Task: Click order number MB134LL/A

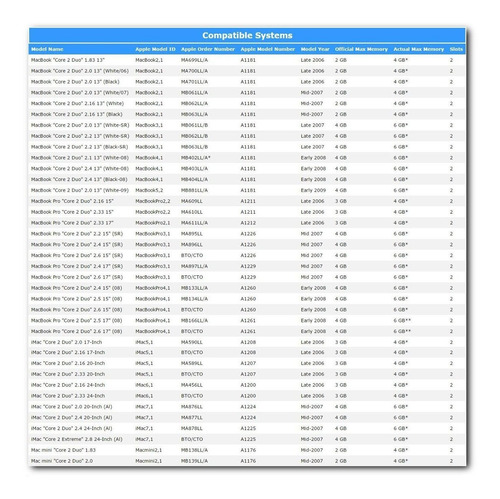Action: 194,299
